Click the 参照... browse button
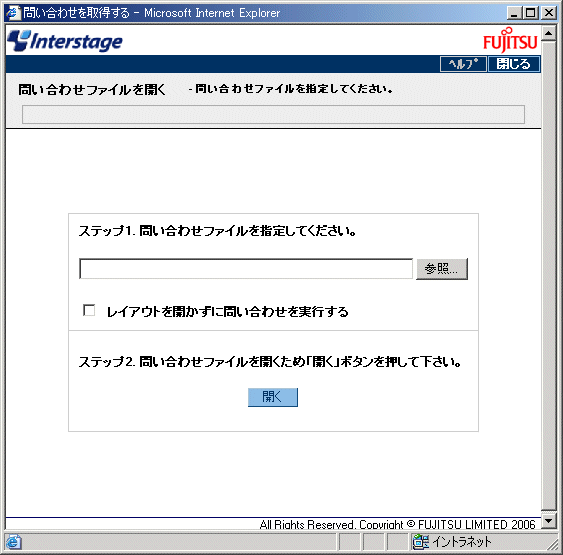Screen dimensions: 563x555 442,269
